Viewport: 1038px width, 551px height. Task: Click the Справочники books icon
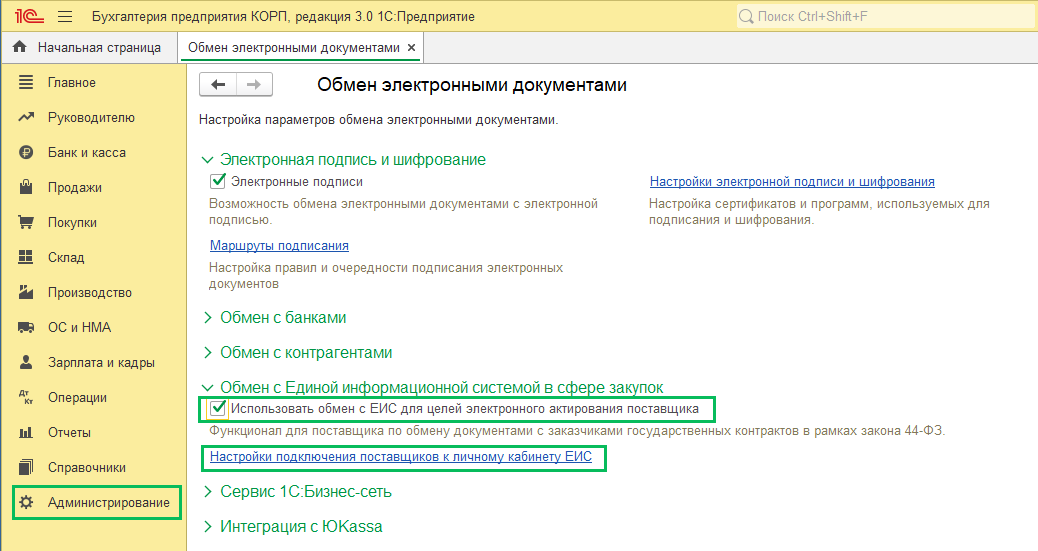coord(26,467)
